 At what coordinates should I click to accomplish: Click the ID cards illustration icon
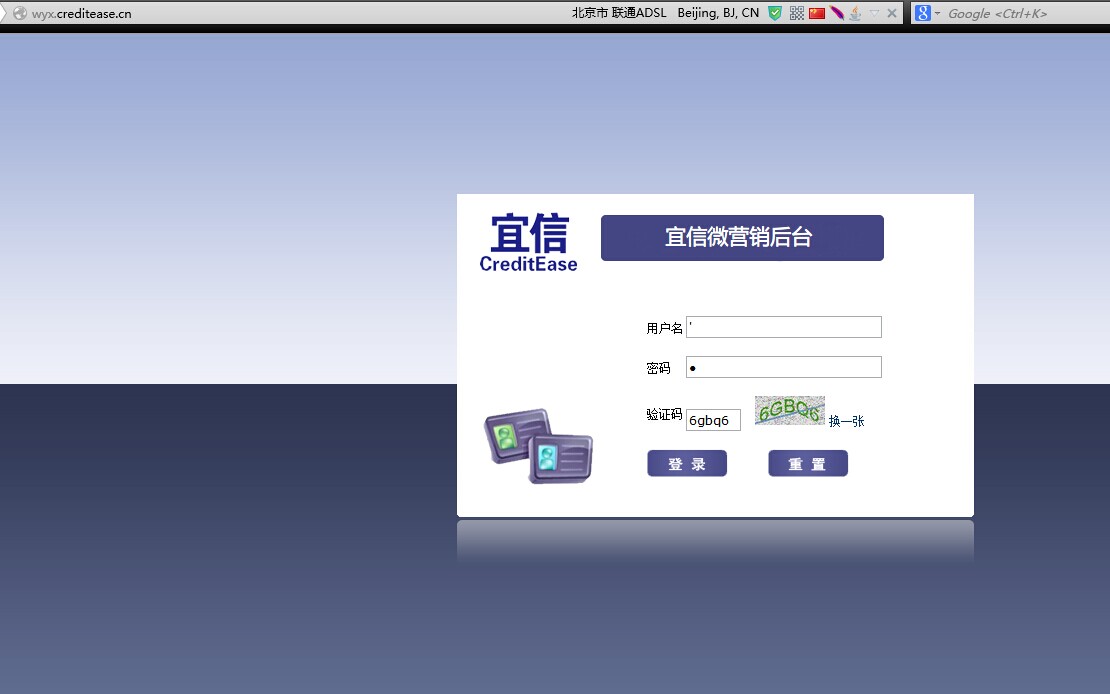tap(539, 446)
